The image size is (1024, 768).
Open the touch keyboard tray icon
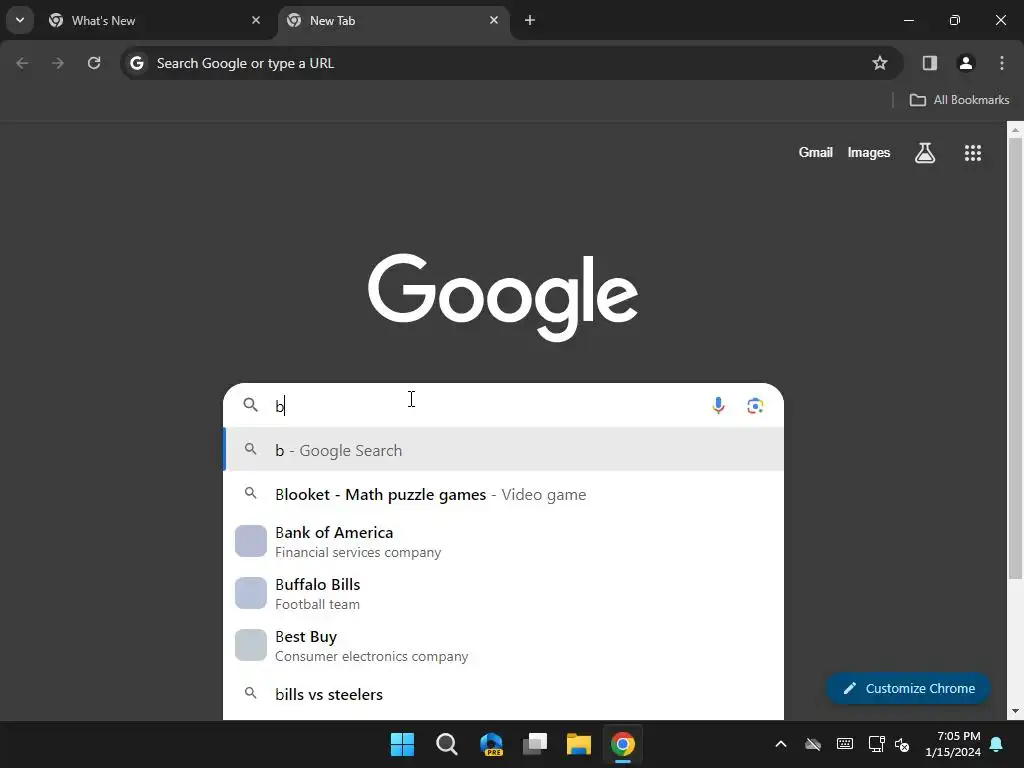pyautogui.click(x=844, y=744)
